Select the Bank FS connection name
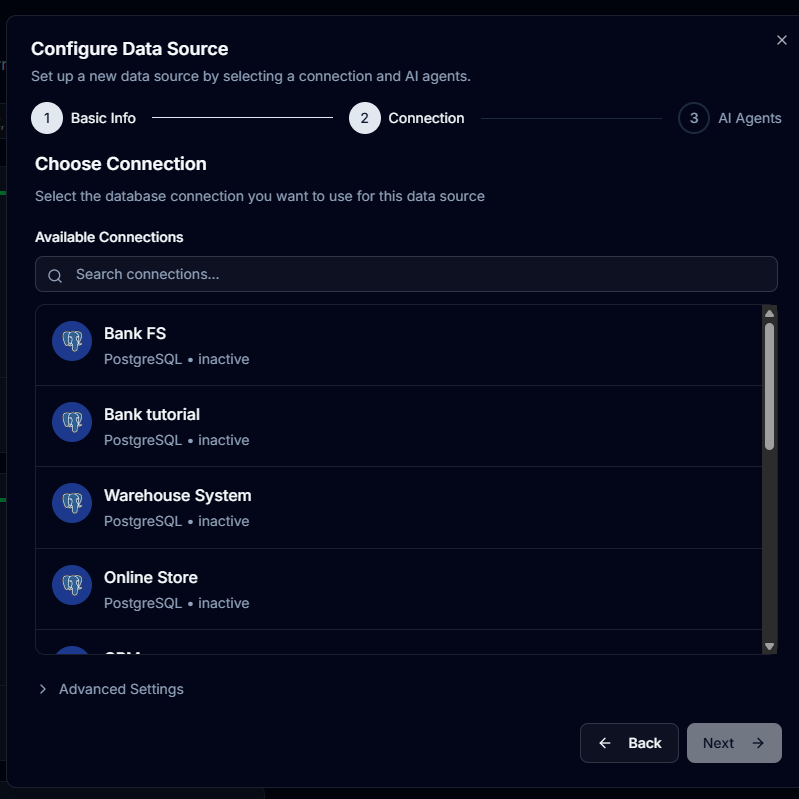Viewport: 799px width, 799px height. 135,333
